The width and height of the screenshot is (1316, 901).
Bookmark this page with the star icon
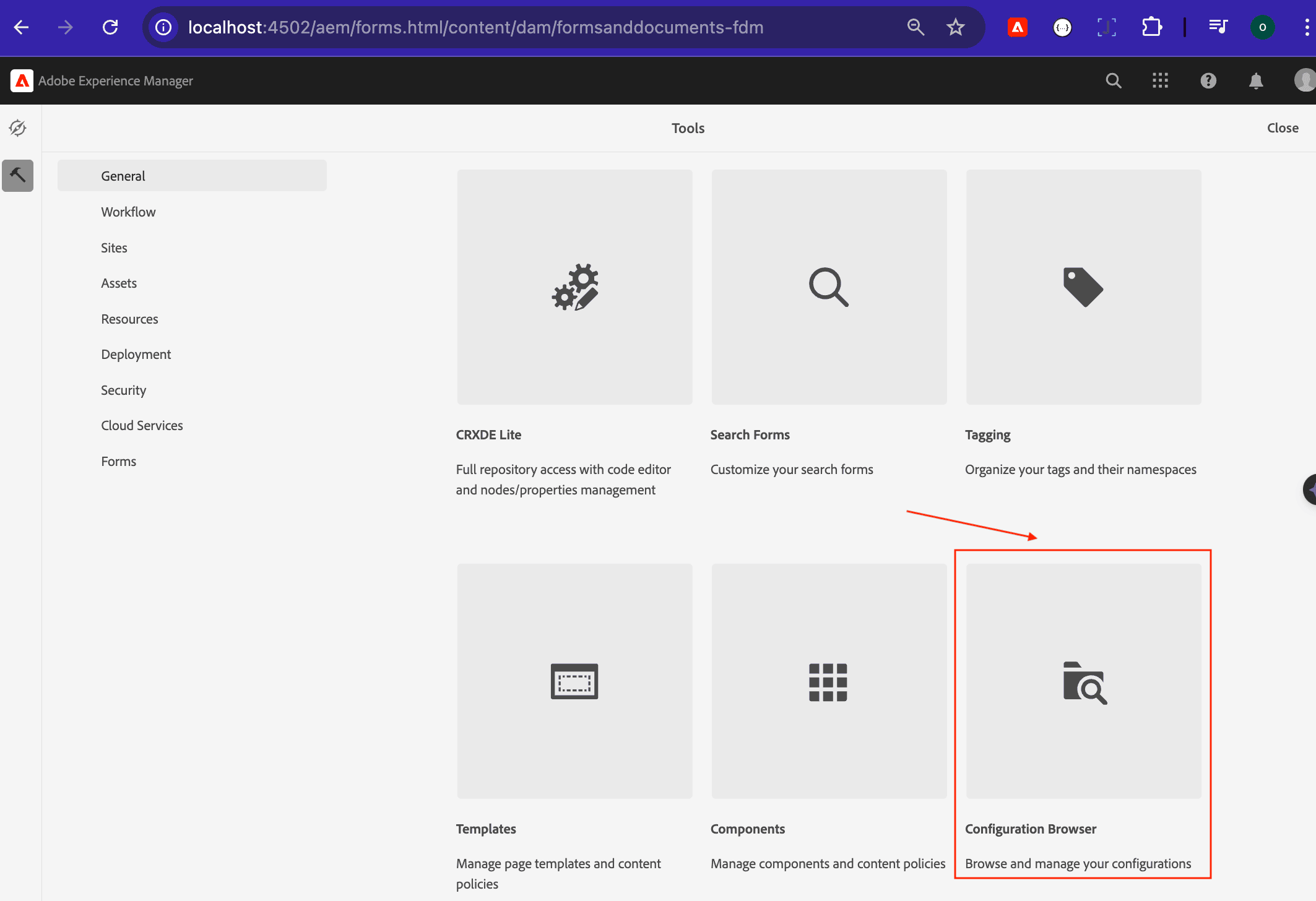[x=956, y=27]
